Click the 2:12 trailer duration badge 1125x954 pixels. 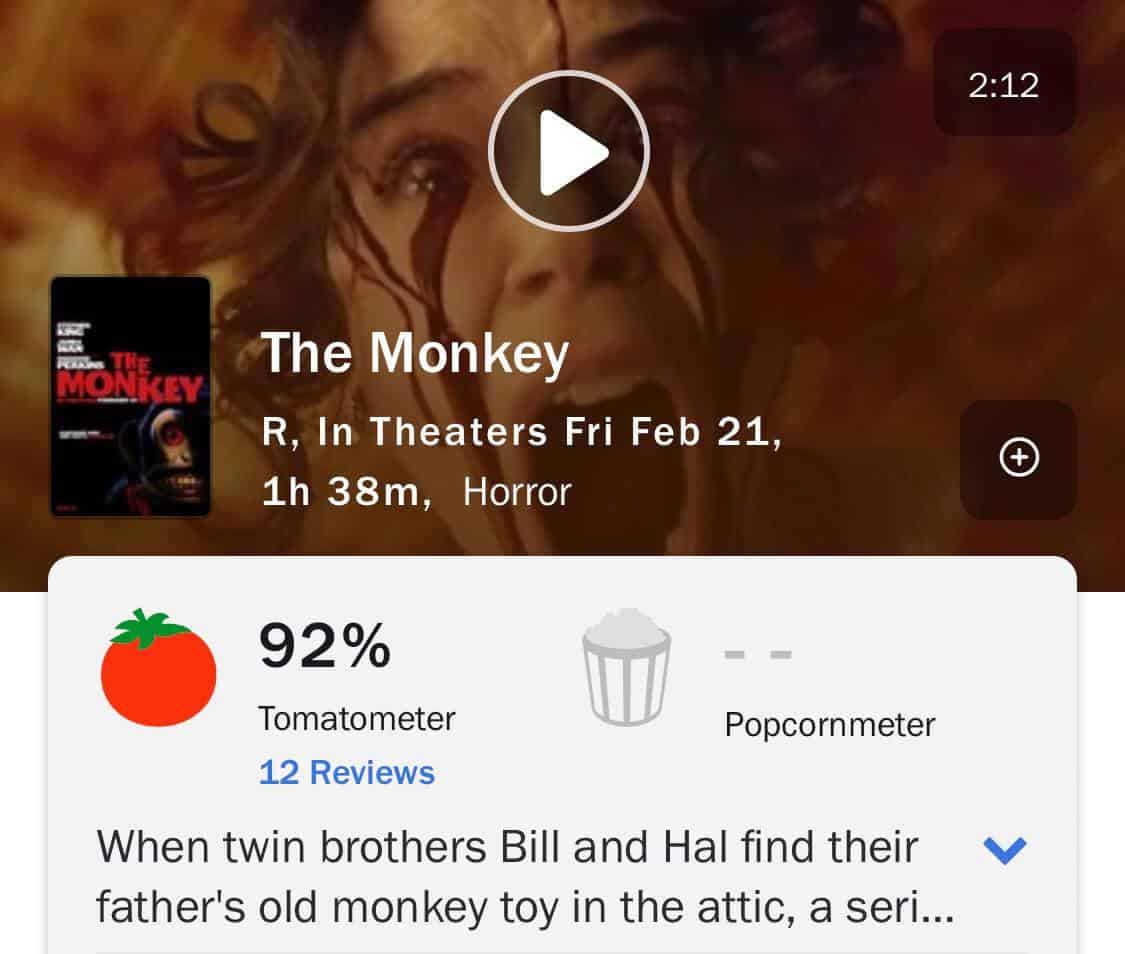(1004, 85)
